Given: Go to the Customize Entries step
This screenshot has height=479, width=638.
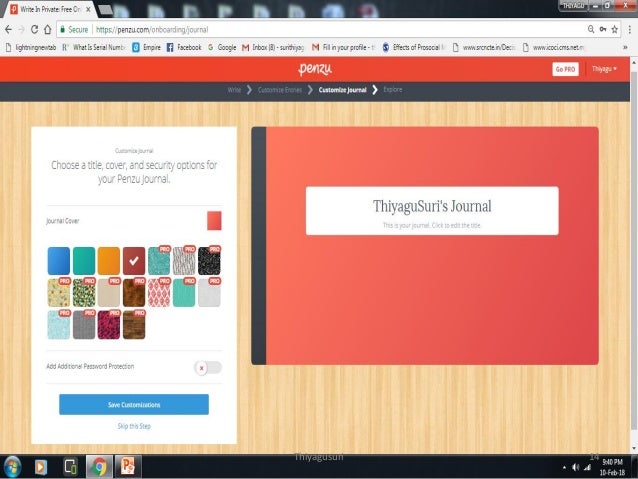Looking at the screenshot, I should click(280, 90).
